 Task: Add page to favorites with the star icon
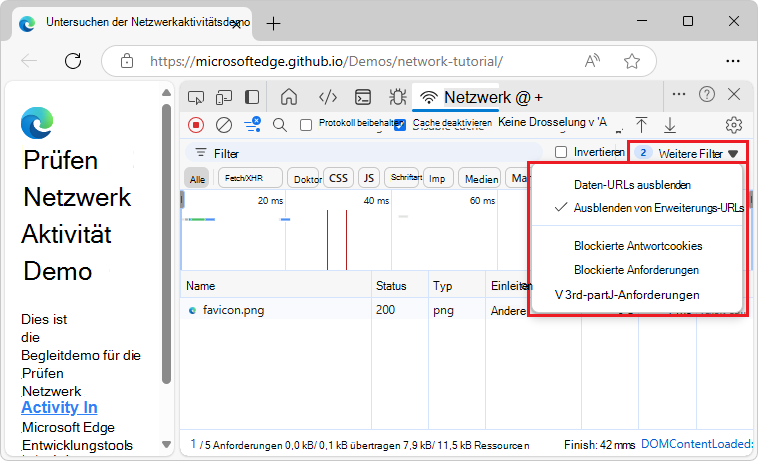(x=632, y=61)
